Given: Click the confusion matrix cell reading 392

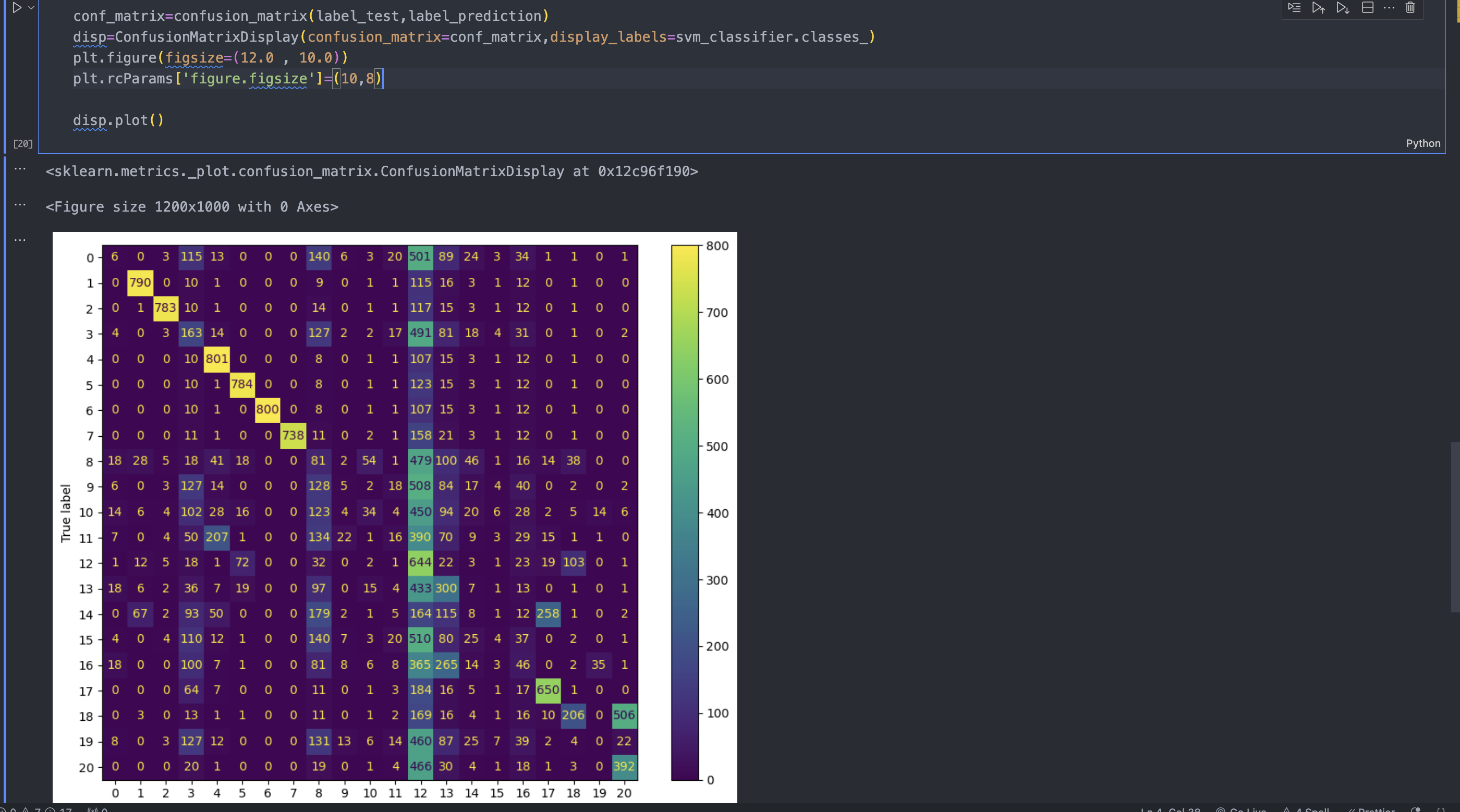Looking at the screenshot, I should (624, 766).
